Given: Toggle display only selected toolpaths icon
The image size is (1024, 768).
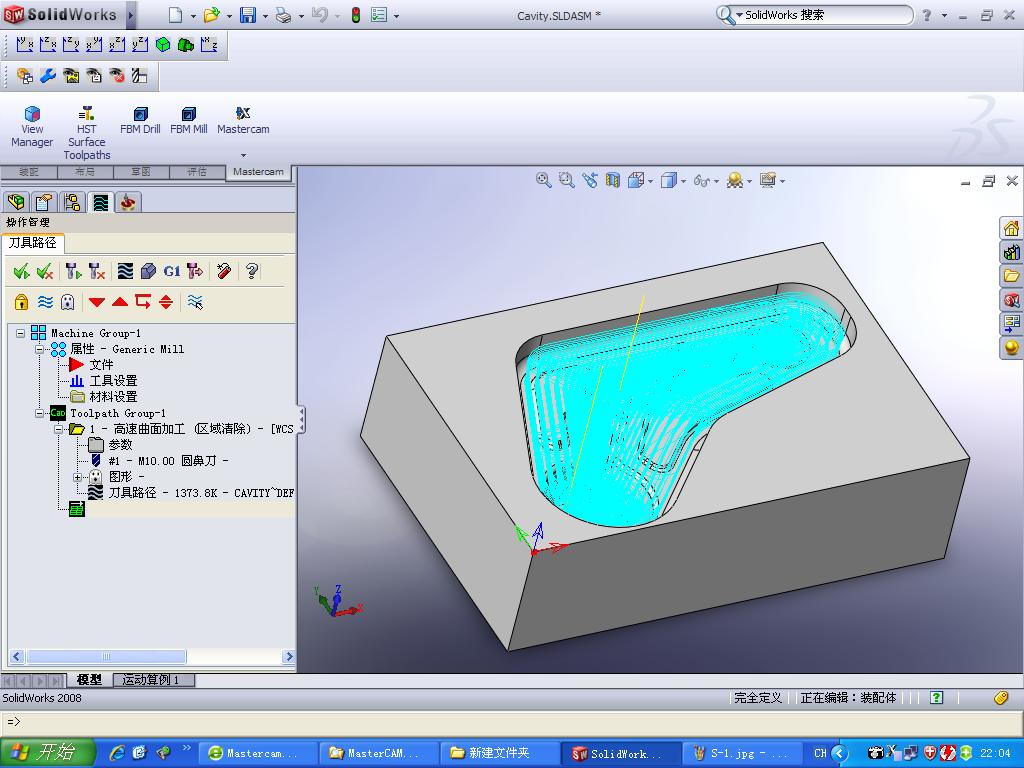Looking at the screenshot, I should (195, 302).
